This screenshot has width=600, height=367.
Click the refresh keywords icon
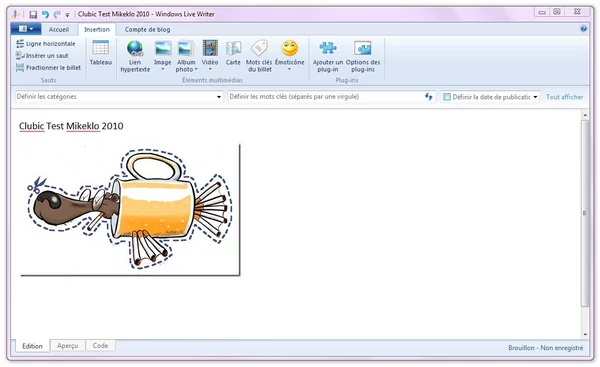point(429,97)
